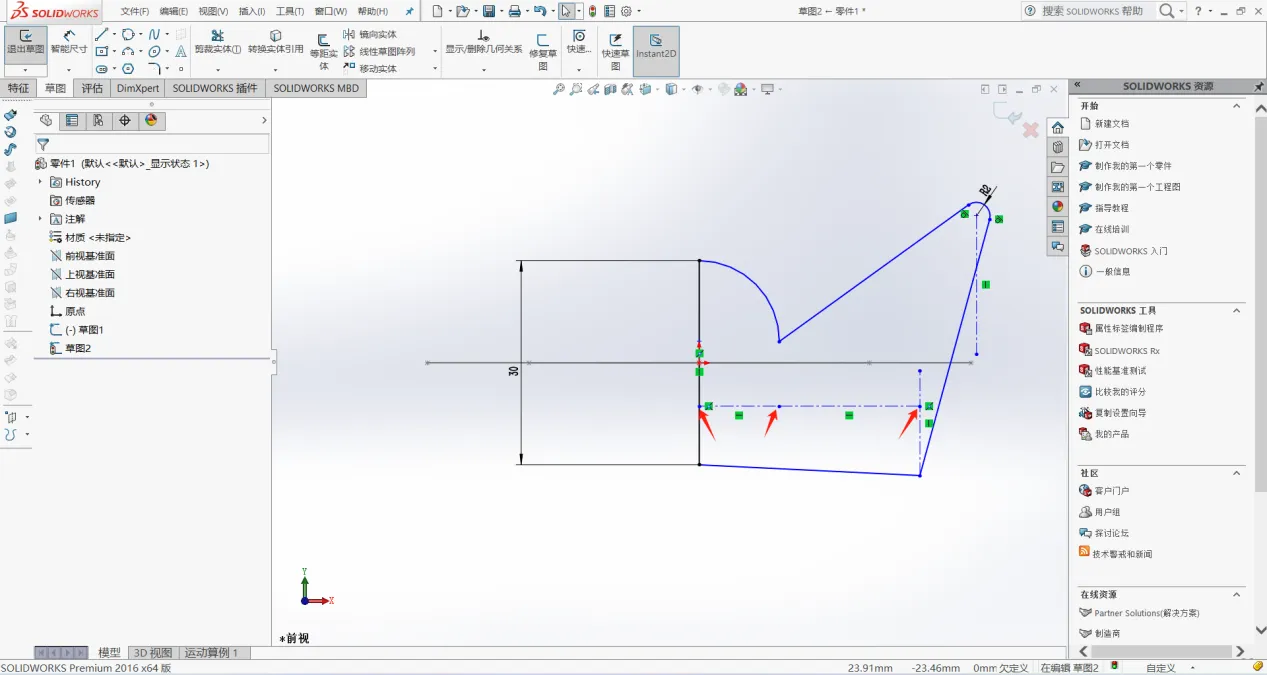Switch to the SOLIDWORKS MBD tab
This screenshot has width=1267, height=675.
316,88
